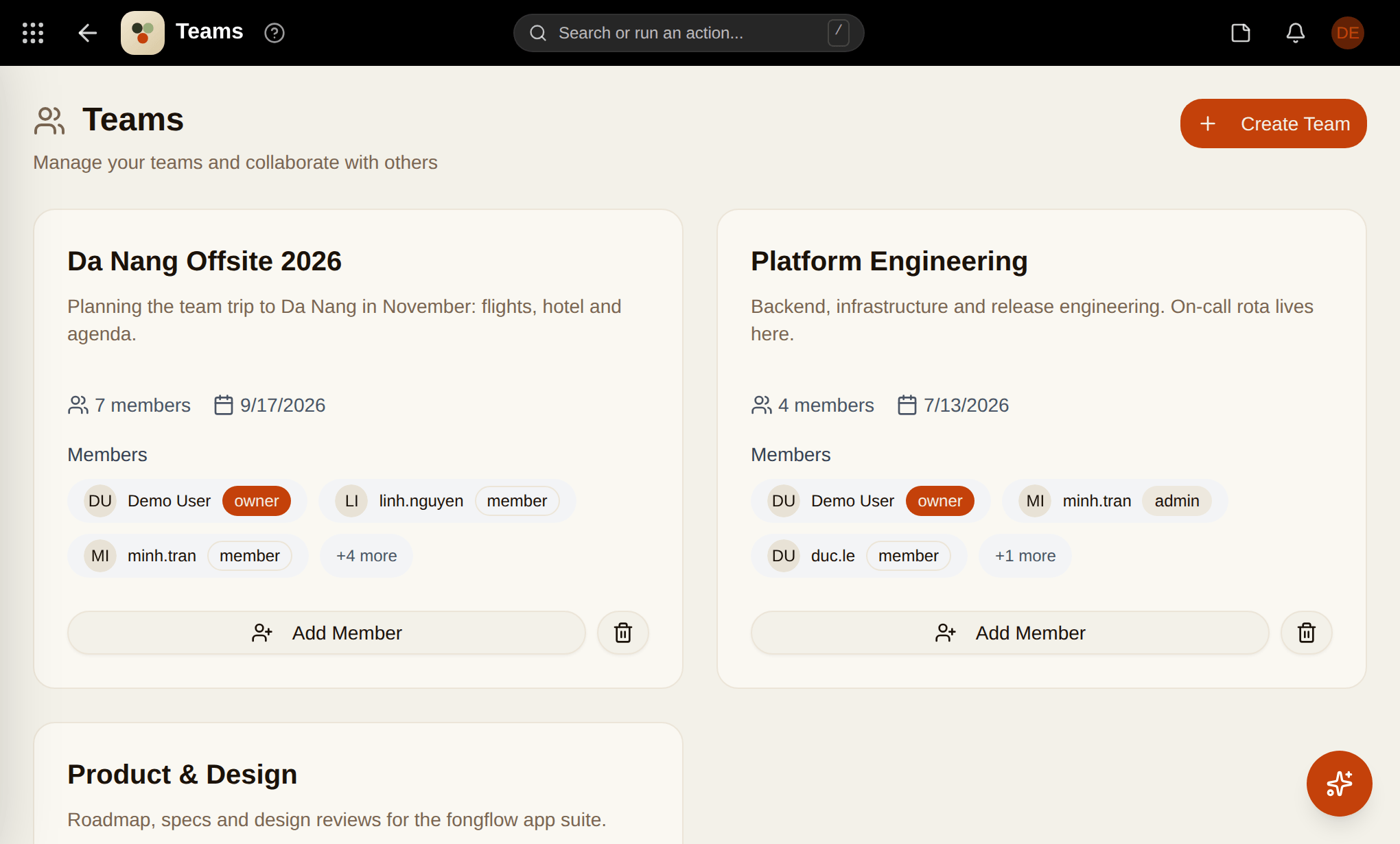Click '4 members' count text

click(x=826, y=405)
